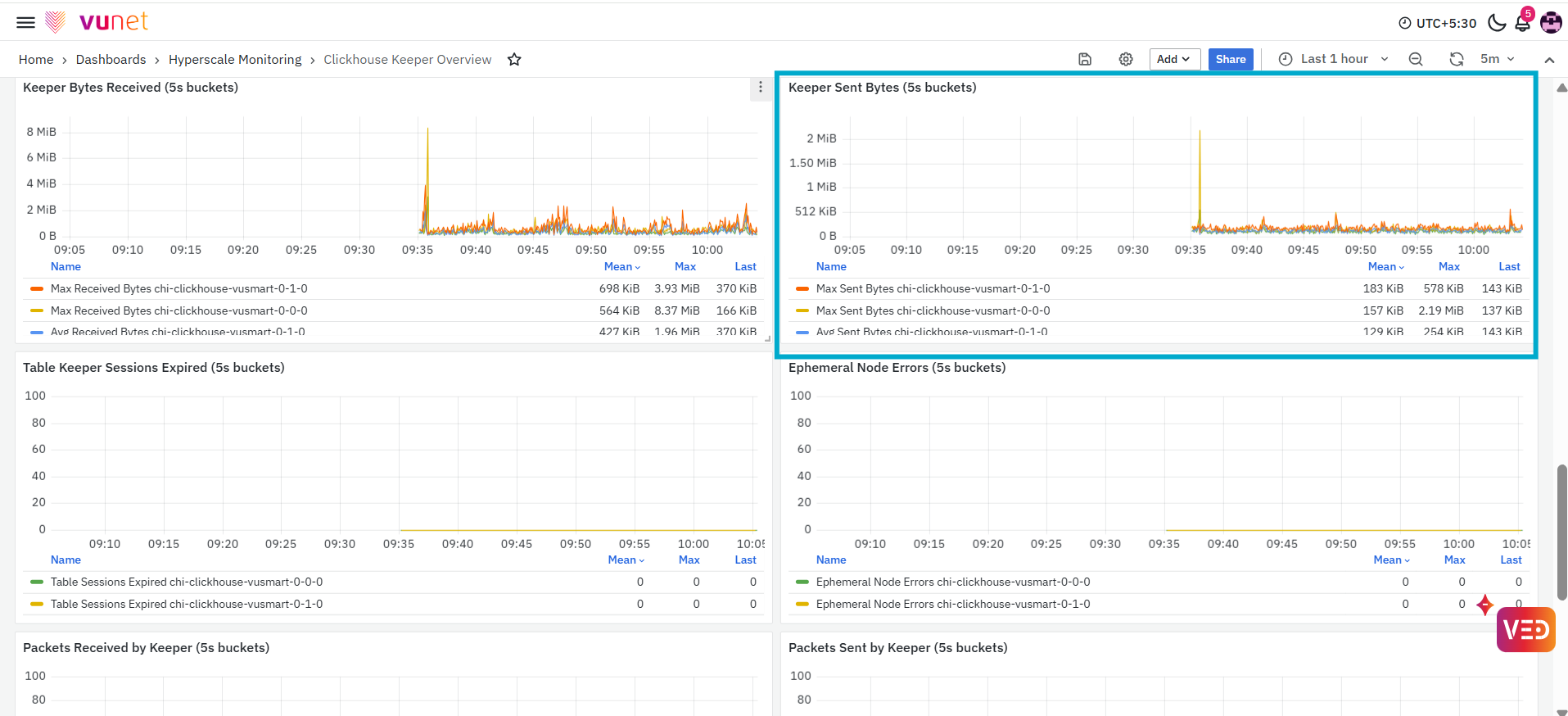
Task: Save the dashboard with disk icon
Action: [x=1085, y=59]
